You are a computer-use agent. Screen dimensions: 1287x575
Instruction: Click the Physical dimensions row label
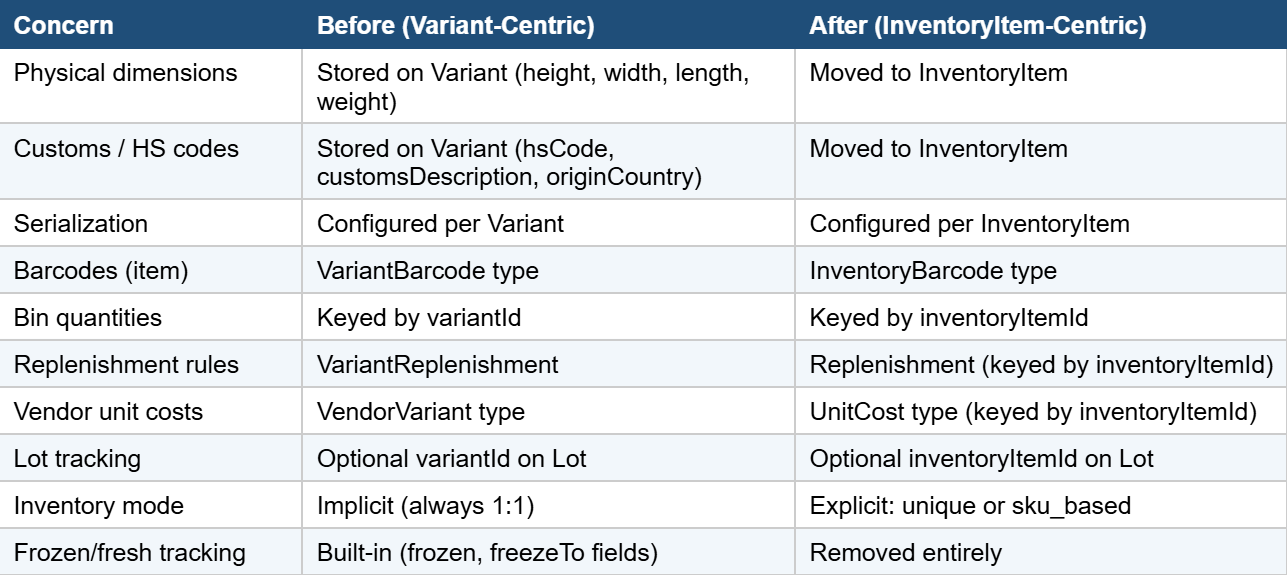click(151, 87)
